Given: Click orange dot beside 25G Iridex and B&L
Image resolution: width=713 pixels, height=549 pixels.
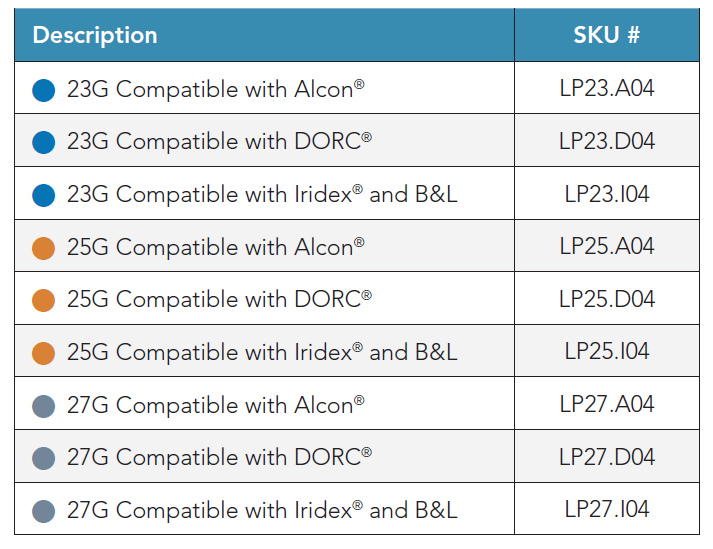Looking at the screenshot, I should 43,353.
